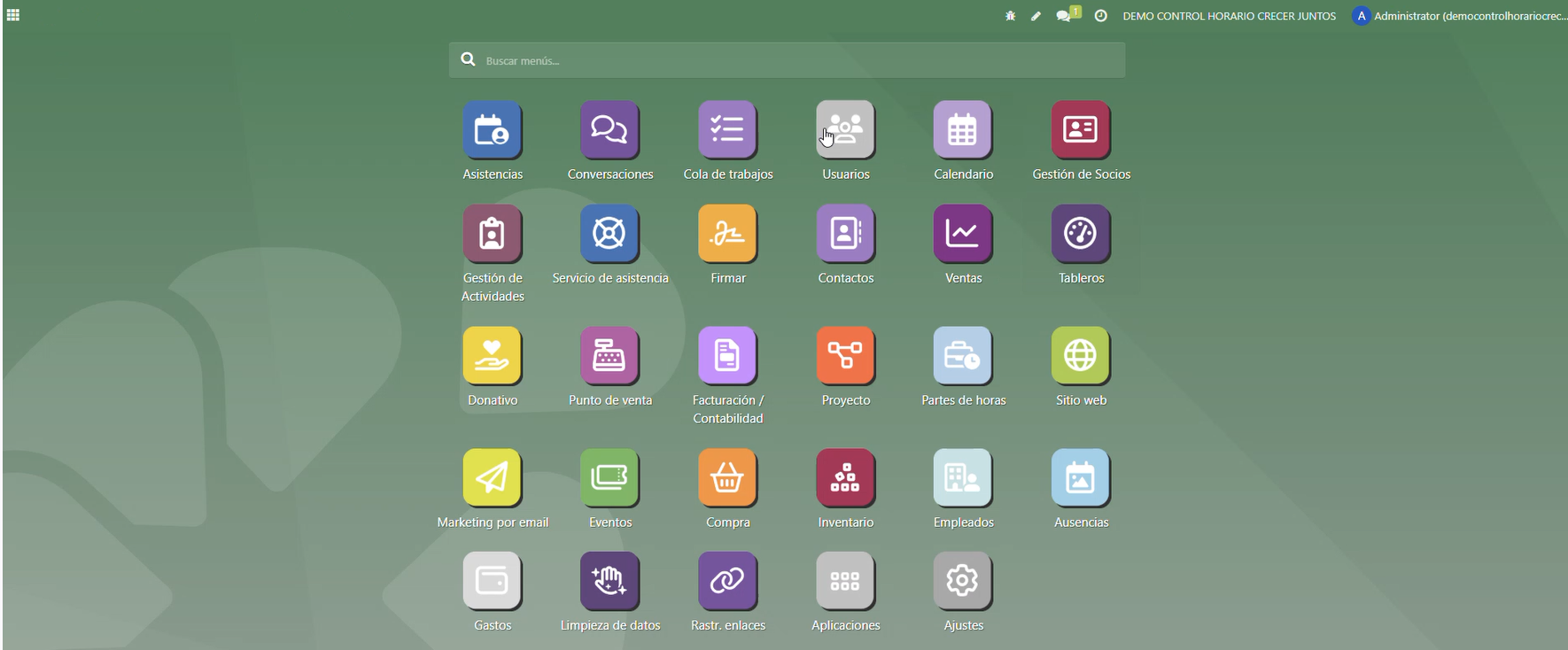Screen dimensions: 1568x650
Task: Launch the Inventario app
Action: click(x=845, y=478)
